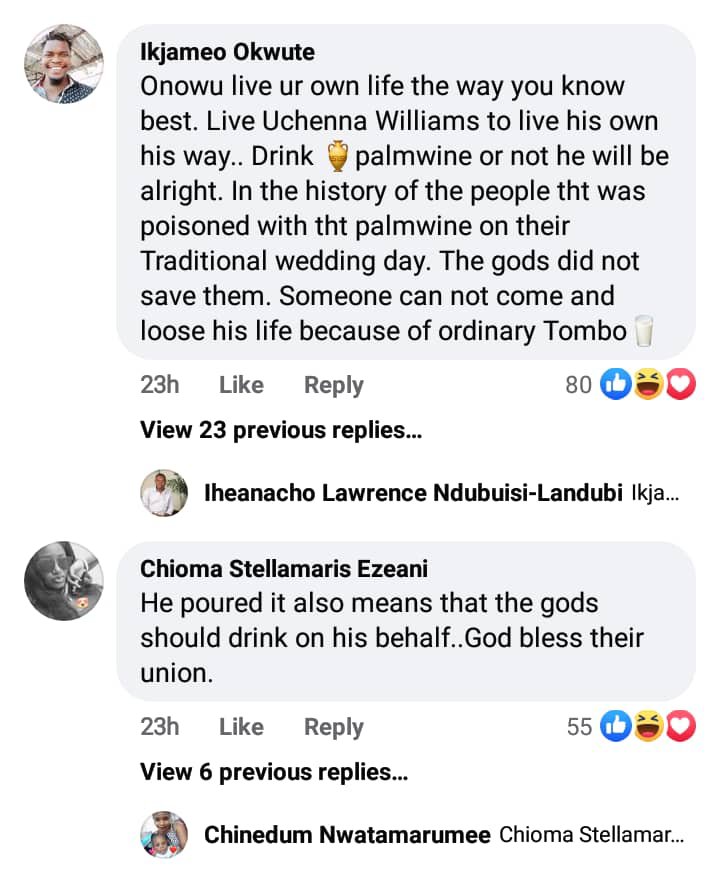Click Chinedum Nwatamarumee's reply avatar
Image resolution: width=720 pixels, height=873 pixels.
pyautogui.click(x=164, y=835)
